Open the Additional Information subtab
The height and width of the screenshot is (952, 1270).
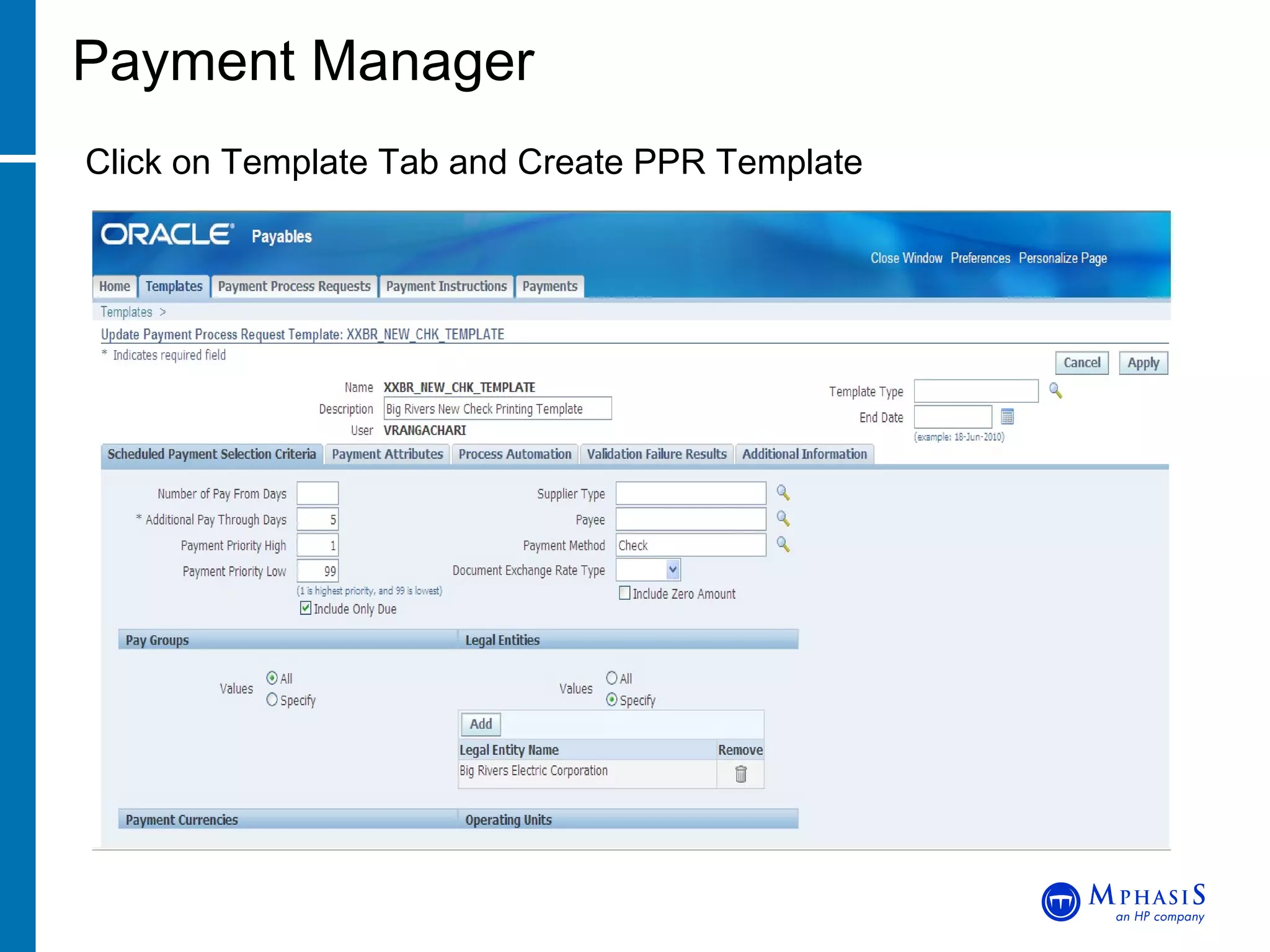[804, 454]
